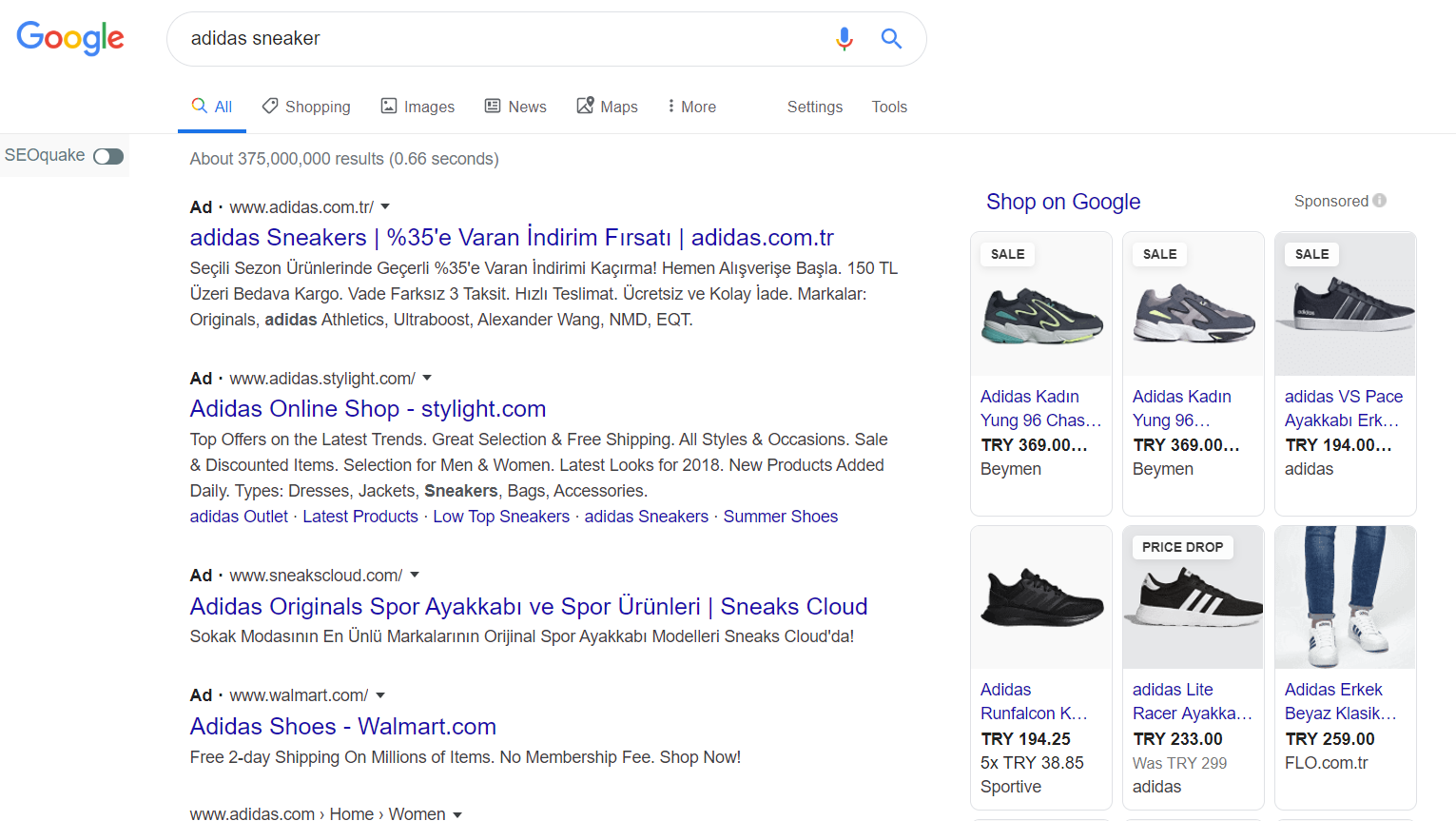Click Adidas Erkek Beyaz Klasik shoe image
This screenshot has width=1456, height=821.
(x=1346, y=597)
